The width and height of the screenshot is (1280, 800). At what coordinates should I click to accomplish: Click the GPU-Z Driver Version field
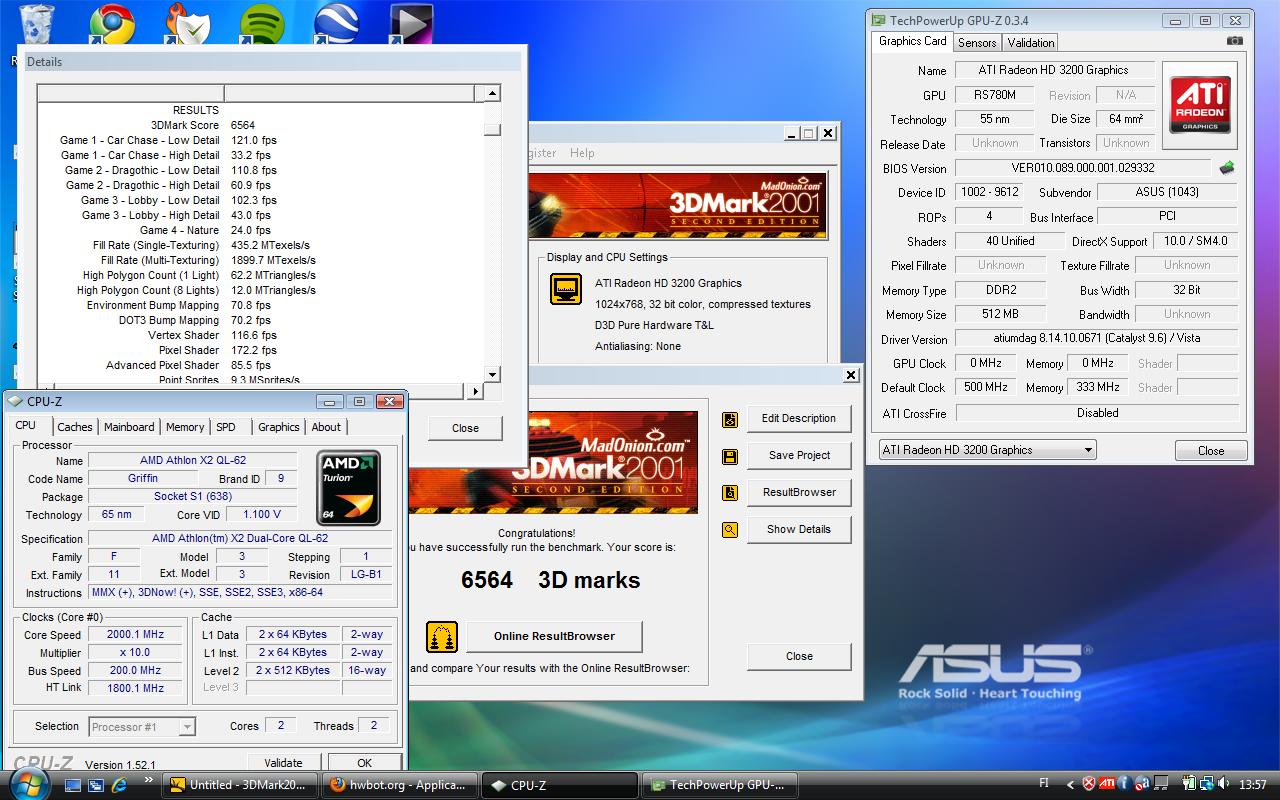point(1096,339)
